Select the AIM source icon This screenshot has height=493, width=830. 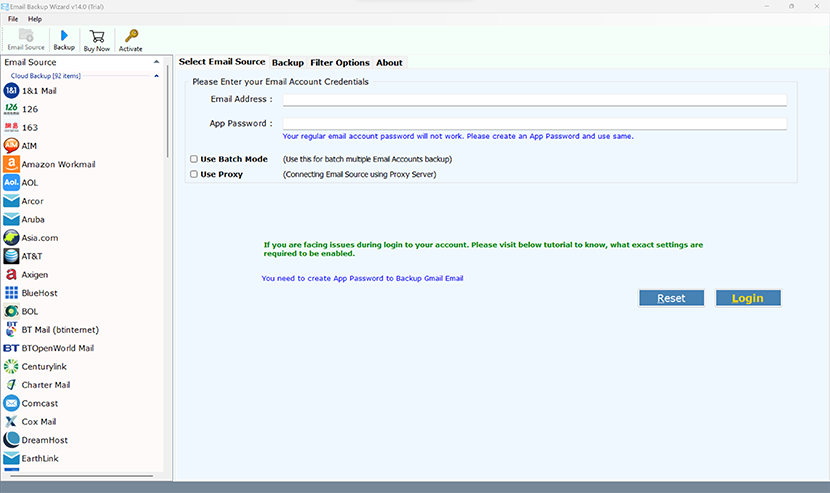[x=11, y=146]
